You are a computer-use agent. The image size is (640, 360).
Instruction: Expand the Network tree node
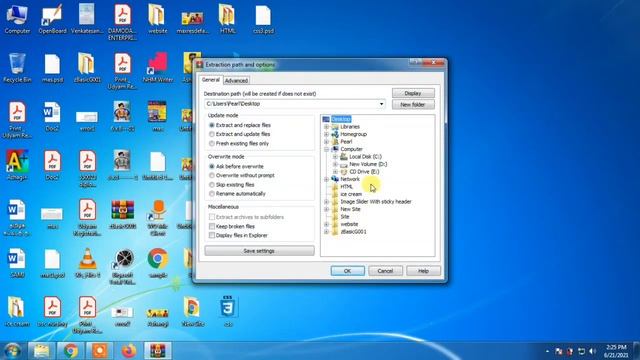(327, 179)
